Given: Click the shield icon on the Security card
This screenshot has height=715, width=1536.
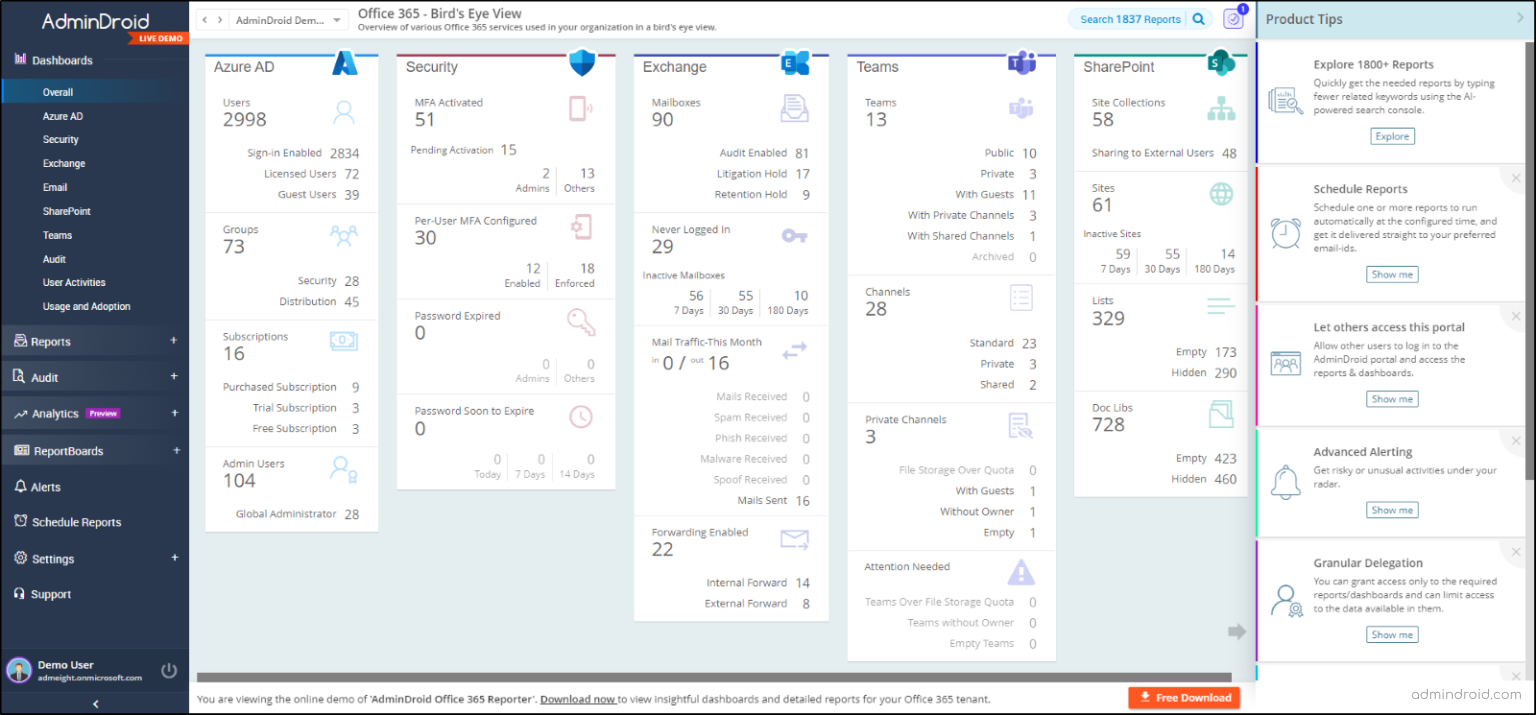Looking at the screenshot, I should click(x=580, y=62).
